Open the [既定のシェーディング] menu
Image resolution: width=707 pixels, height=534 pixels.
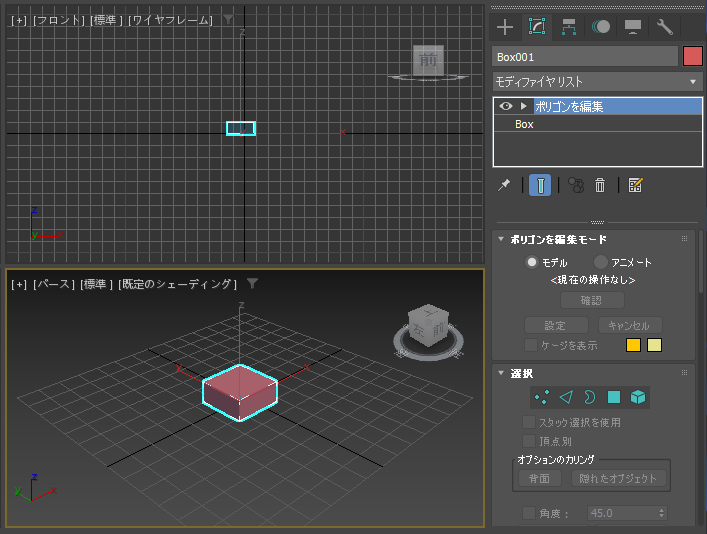pyautogui.click(x=177, y=284)
